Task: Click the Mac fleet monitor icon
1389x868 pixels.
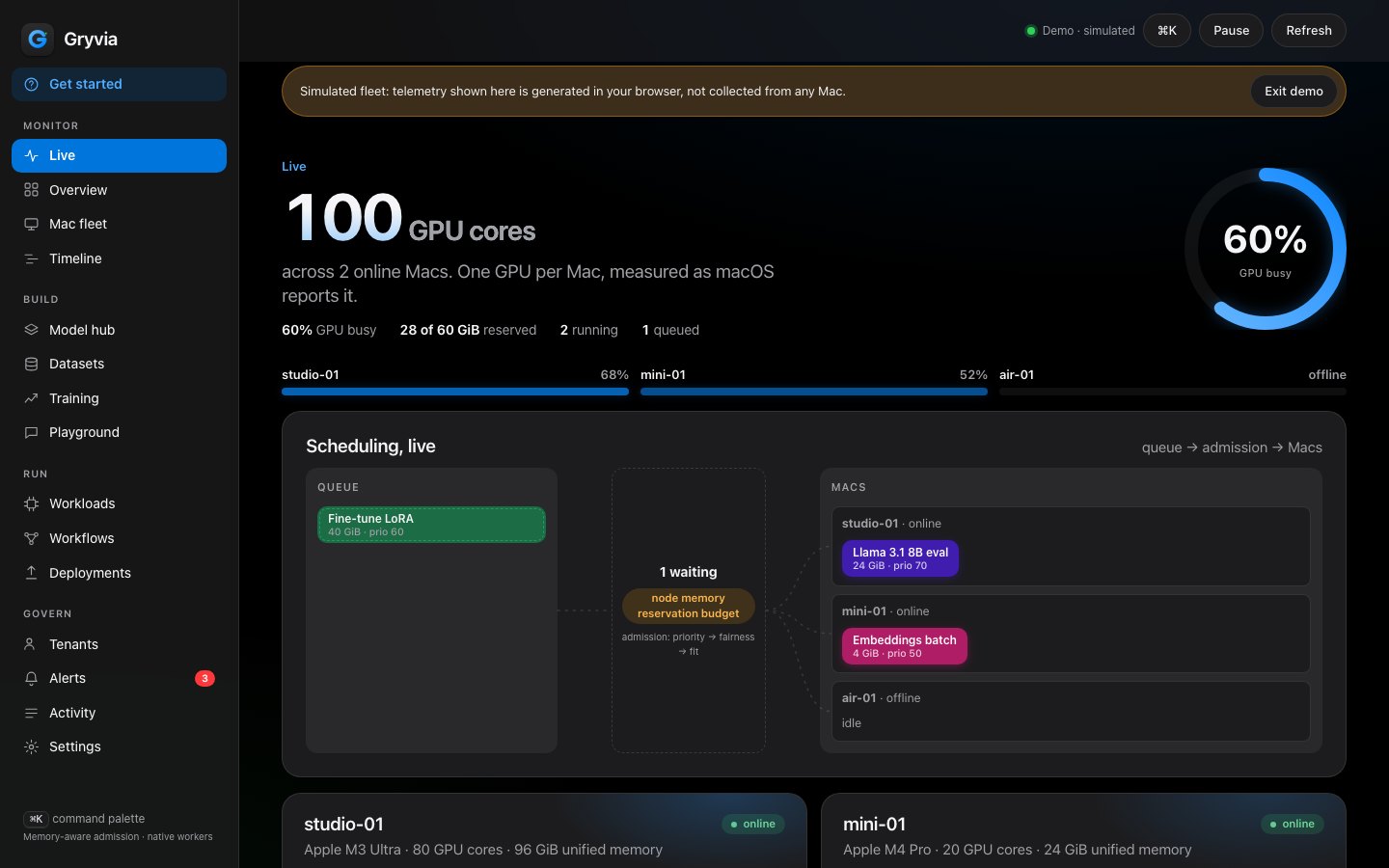Action: point(31,224)
